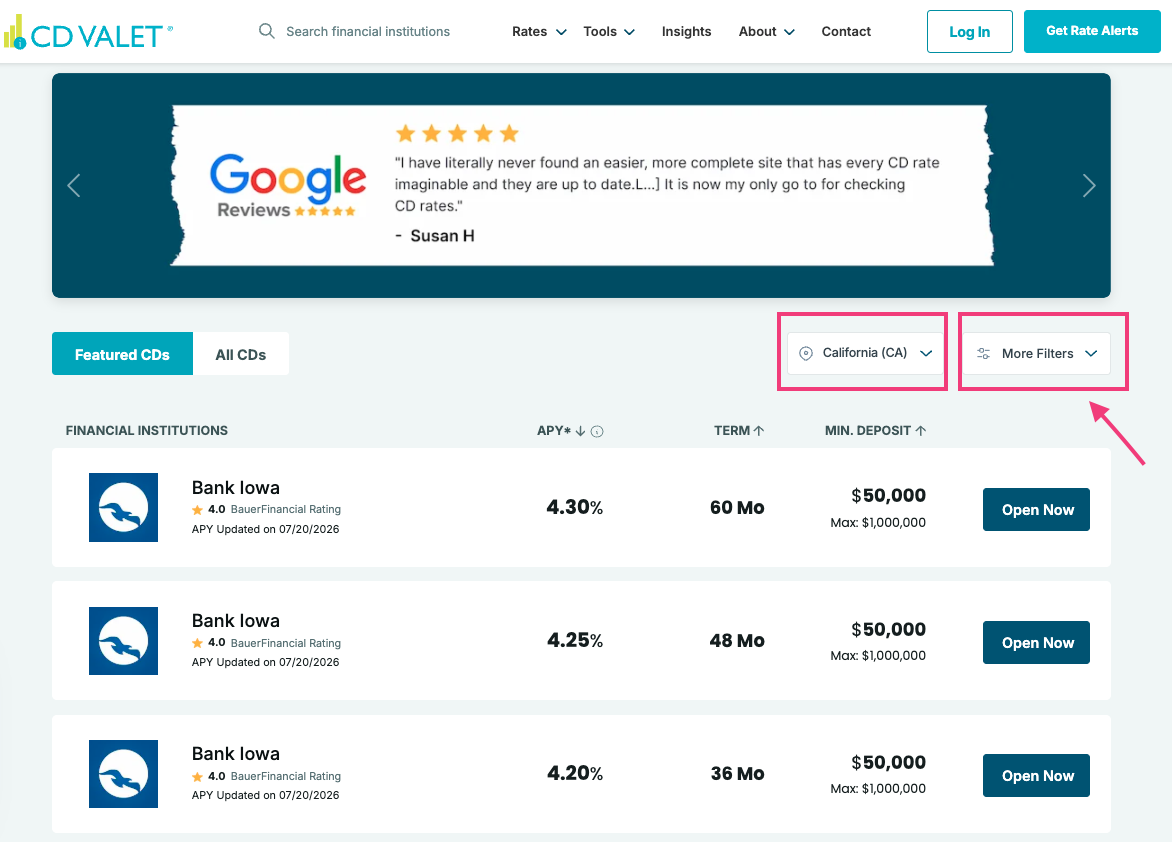Show previous review with left arrow
Image resolution: width=1172 pixels, height=842 pixels.
point(73,185)
